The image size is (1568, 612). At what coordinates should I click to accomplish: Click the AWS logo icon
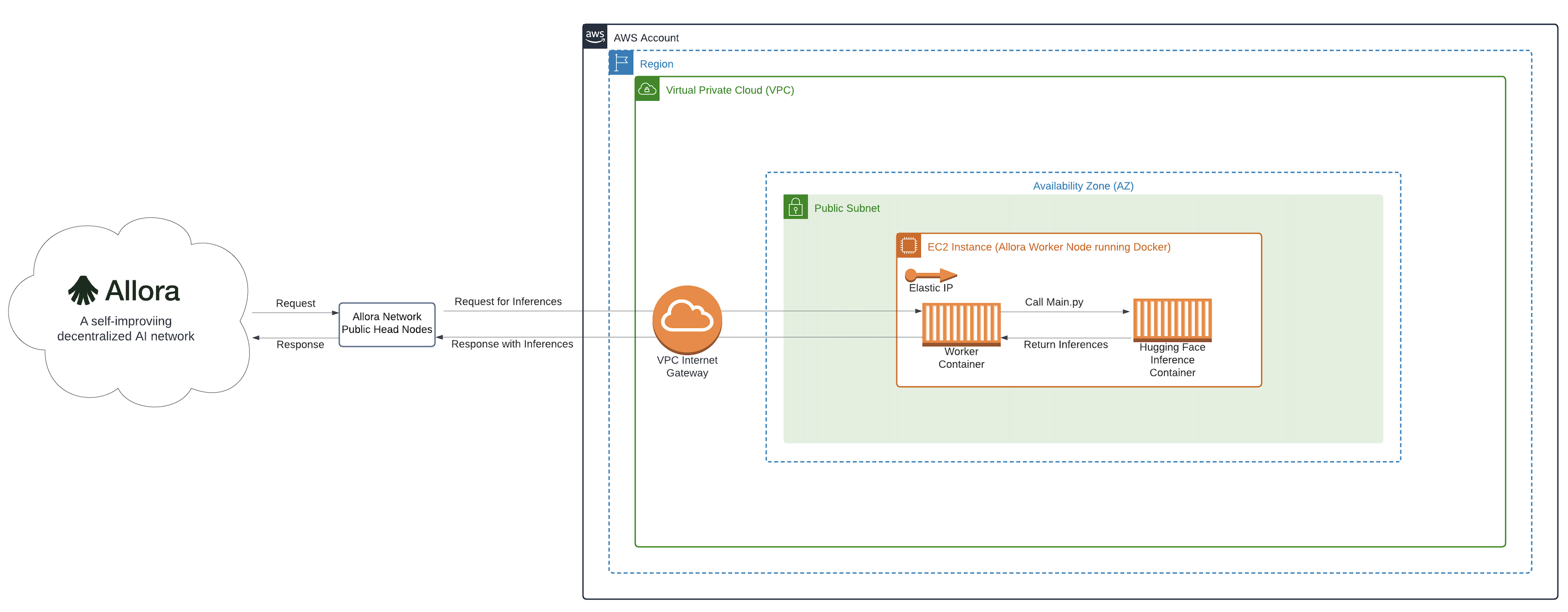(595, 36)
